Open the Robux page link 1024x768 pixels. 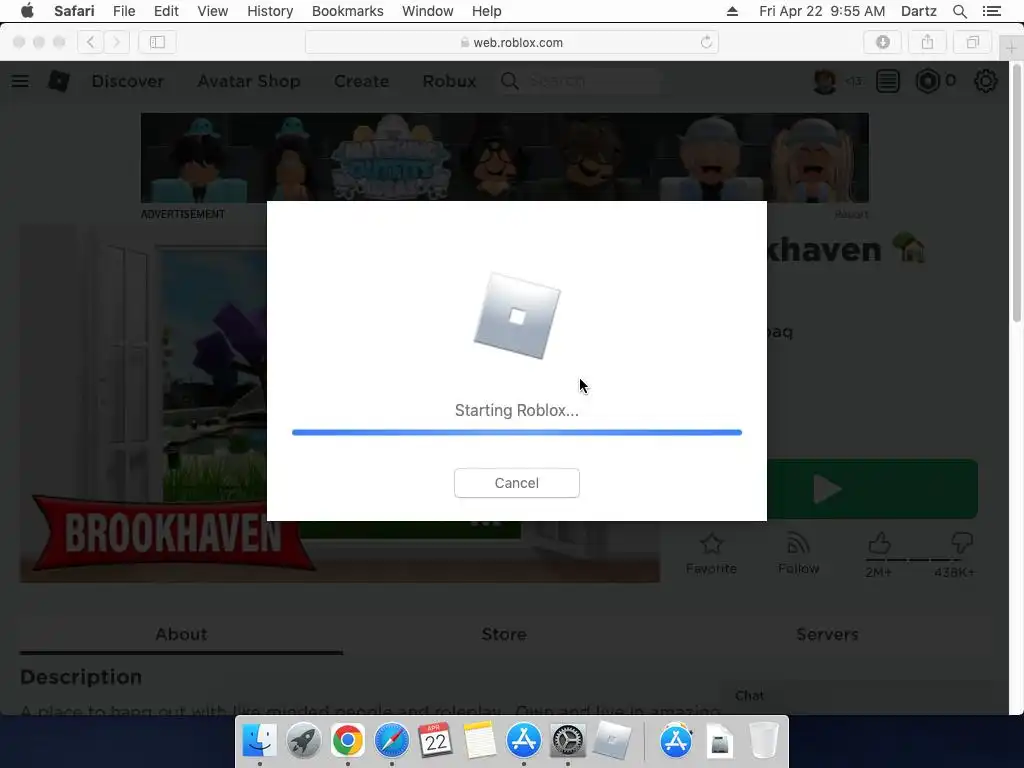449,81
